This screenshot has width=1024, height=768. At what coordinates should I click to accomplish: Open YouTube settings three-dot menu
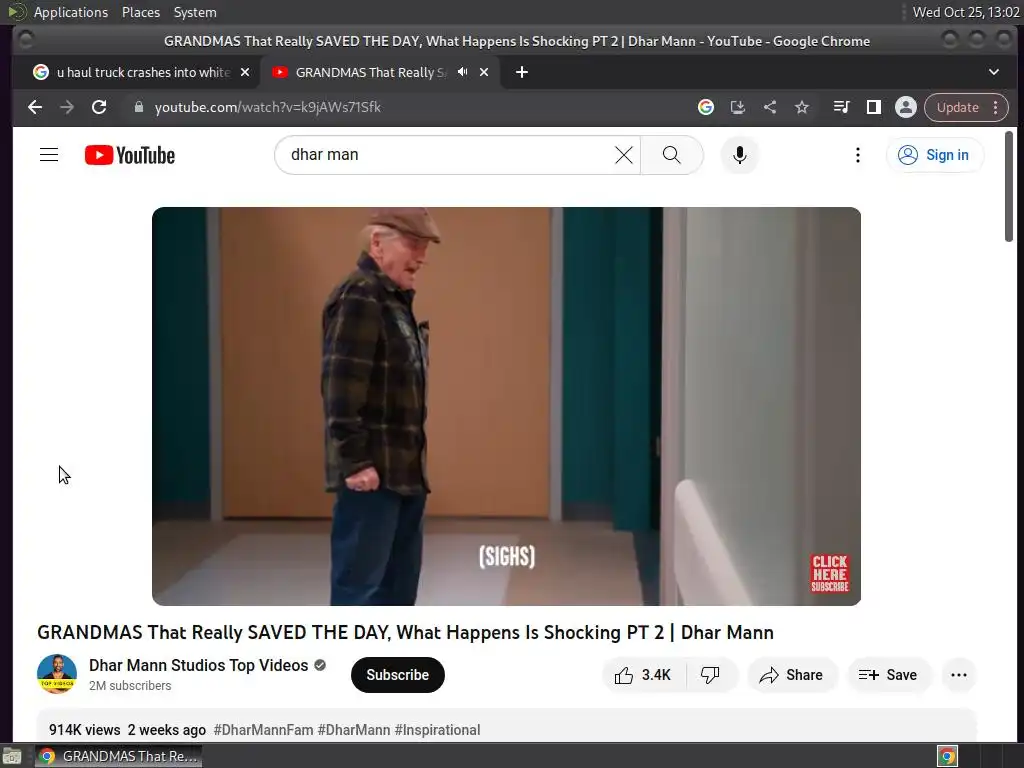pos(857,155)
